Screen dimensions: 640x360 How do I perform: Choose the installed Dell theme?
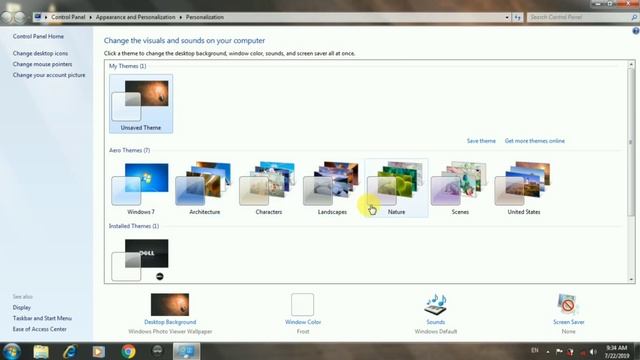(141, 260)
